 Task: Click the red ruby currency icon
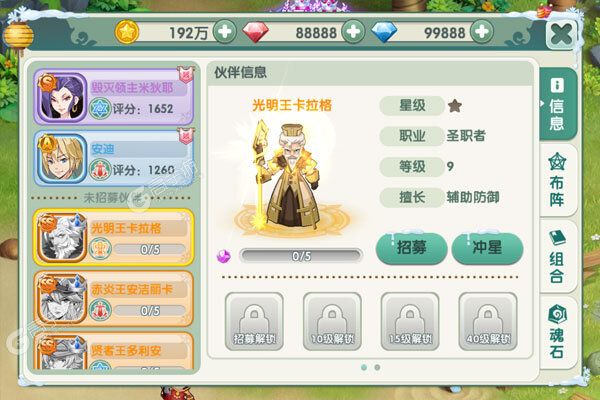(x=256, y=32)
